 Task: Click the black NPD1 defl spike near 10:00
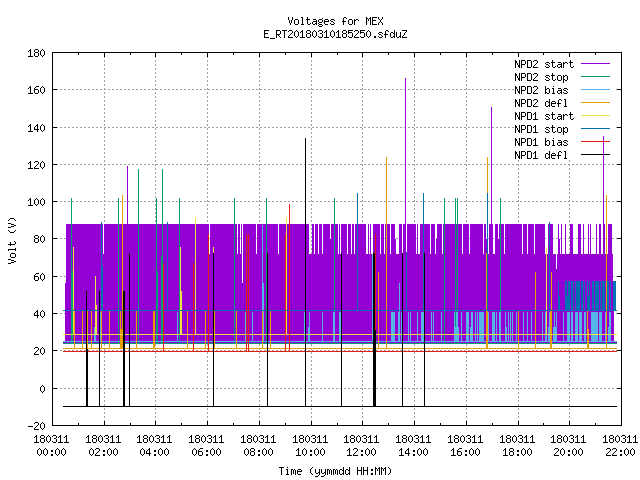pos(305,272)
